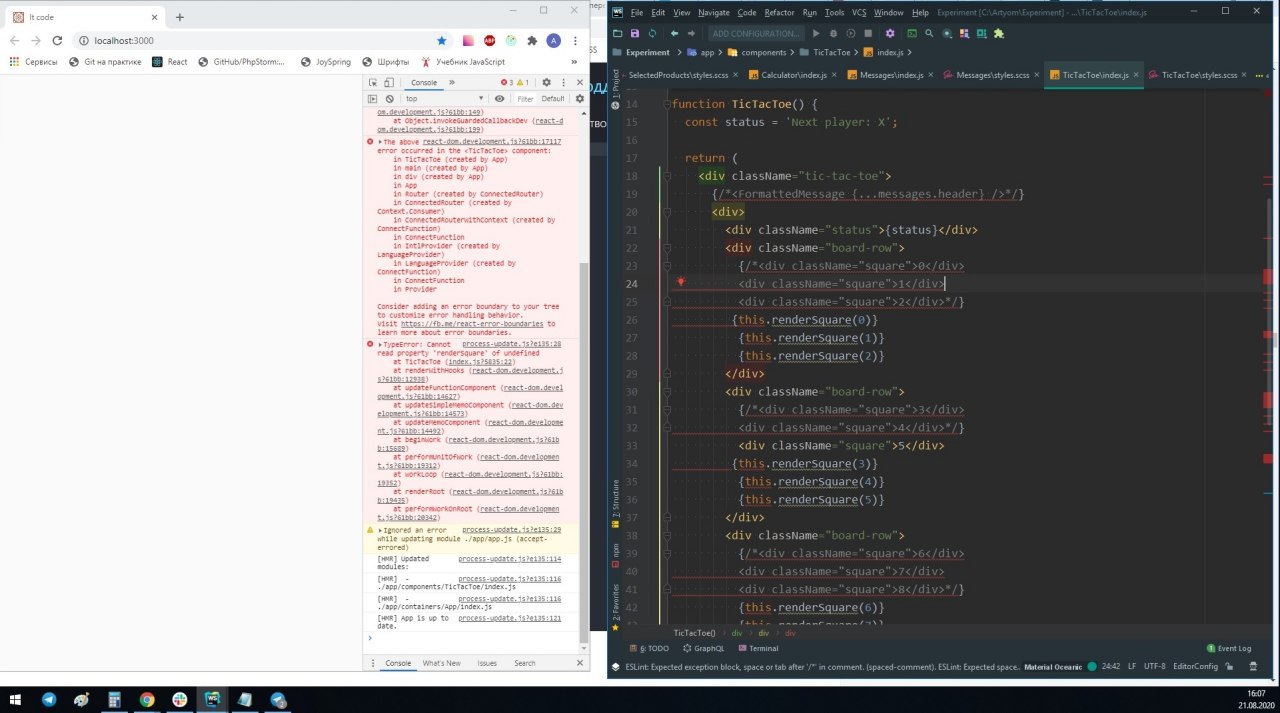The width and height of the screenshot is (1280, 713).
Task: Expand the TypeError Cannot read property entry
Action: [x=380, y=344]
